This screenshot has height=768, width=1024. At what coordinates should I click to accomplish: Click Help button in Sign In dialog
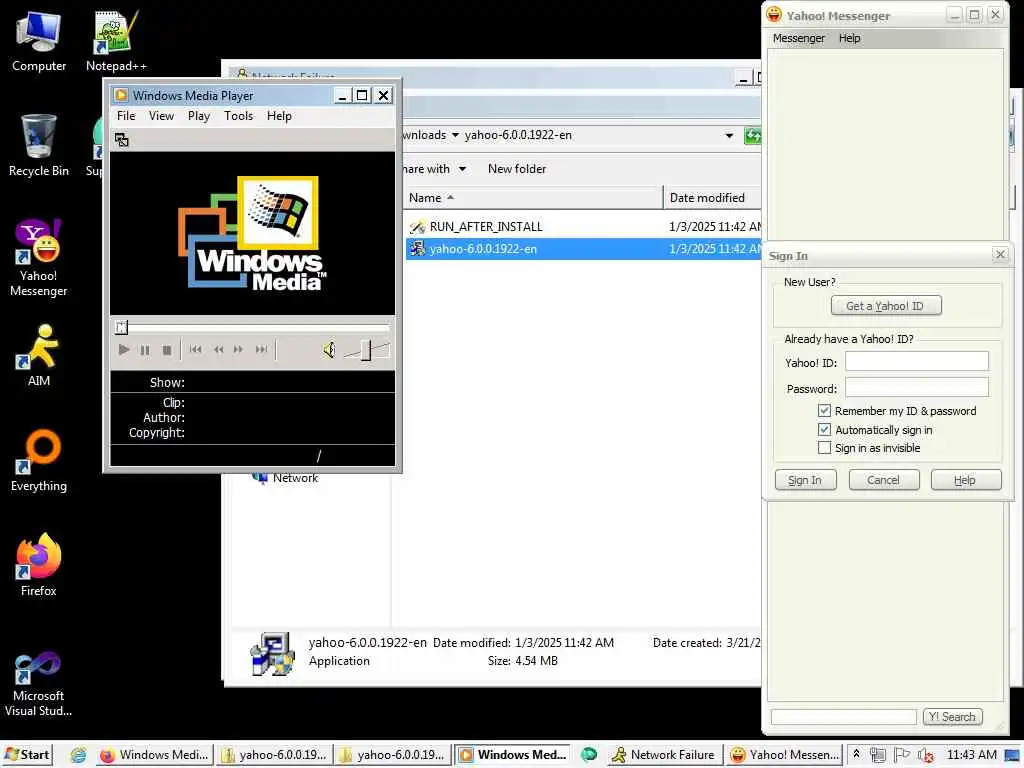(x=965, y=480)
